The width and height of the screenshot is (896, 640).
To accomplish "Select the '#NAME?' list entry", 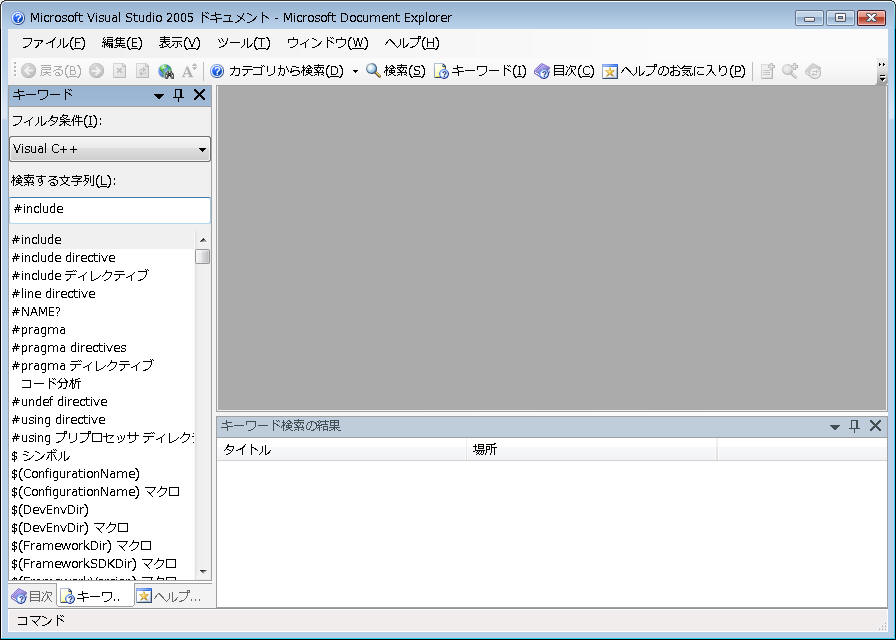I will click(103, 311).
